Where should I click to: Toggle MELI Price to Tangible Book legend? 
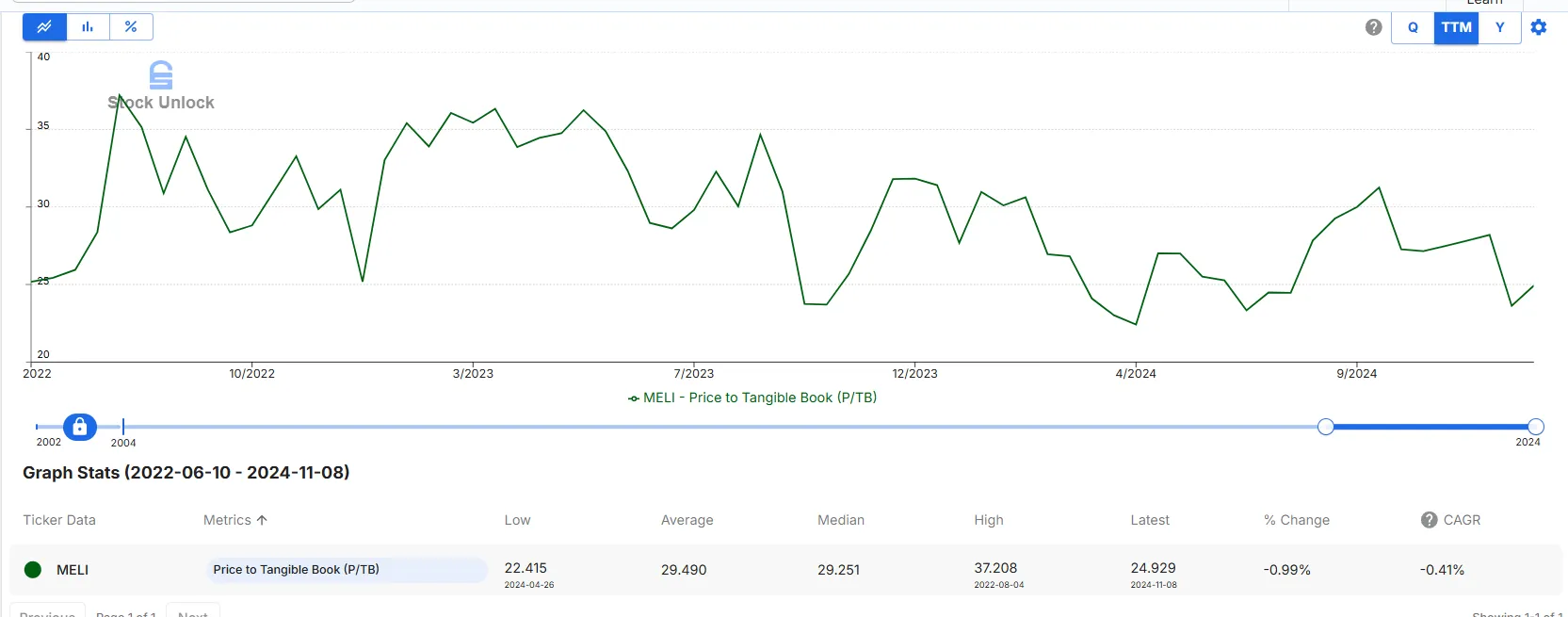(x=752, y=398)
